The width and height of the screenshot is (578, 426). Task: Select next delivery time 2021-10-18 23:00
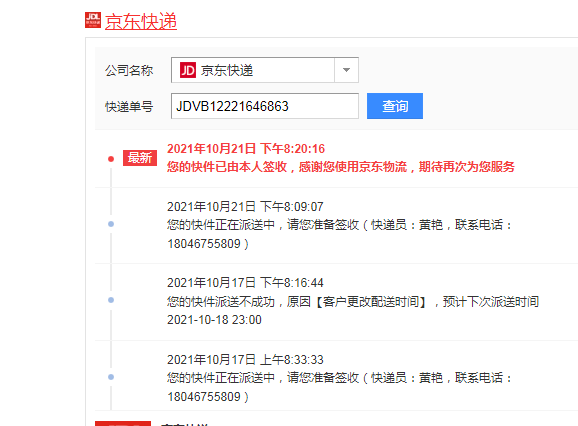214,320
